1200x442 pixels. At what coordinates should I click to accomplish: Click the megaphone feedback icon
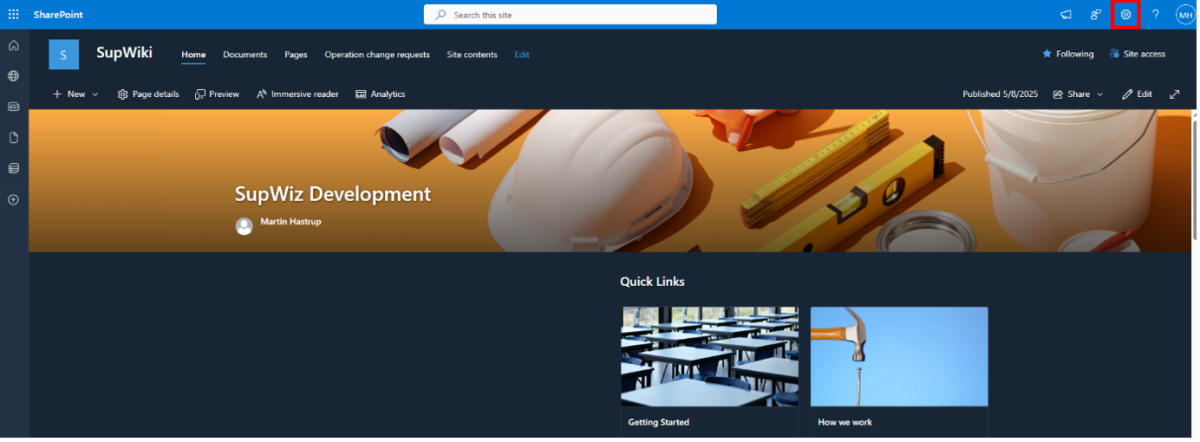coord(1066,14)
